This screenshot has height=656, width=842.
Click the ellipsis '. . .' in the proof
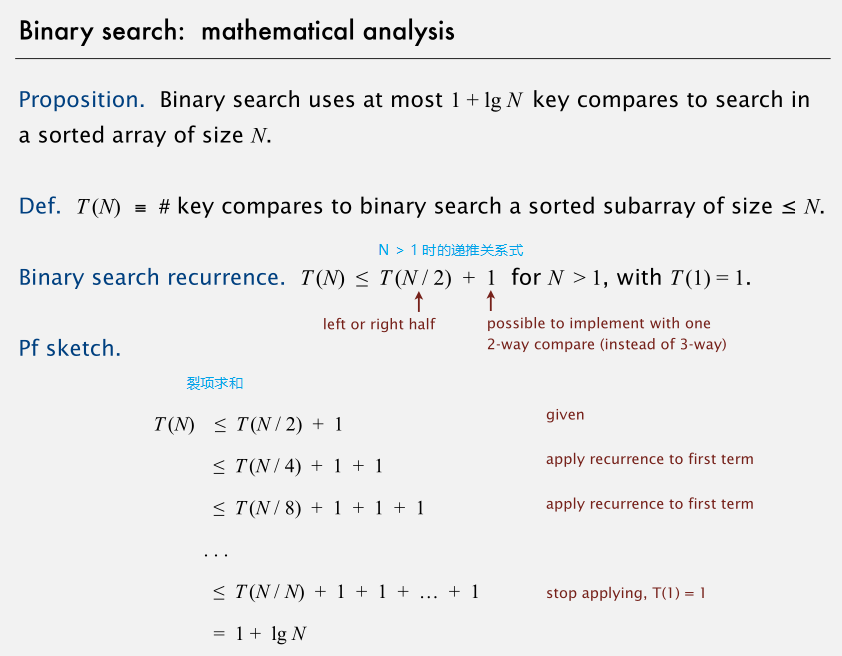[216, 555]
